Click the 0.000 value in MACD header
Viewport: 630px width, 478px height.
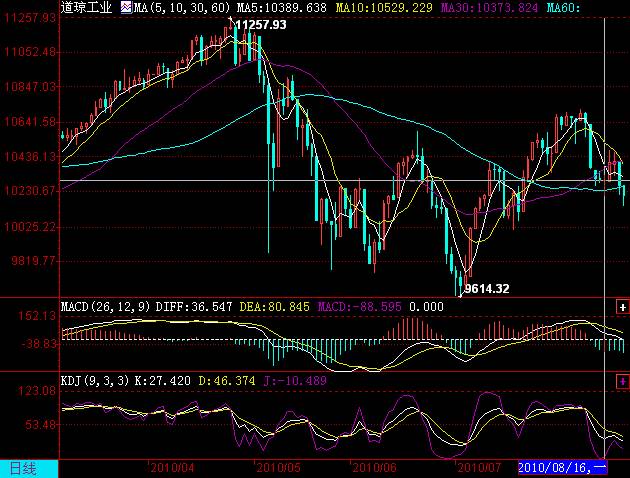click(x=426, y=307)
